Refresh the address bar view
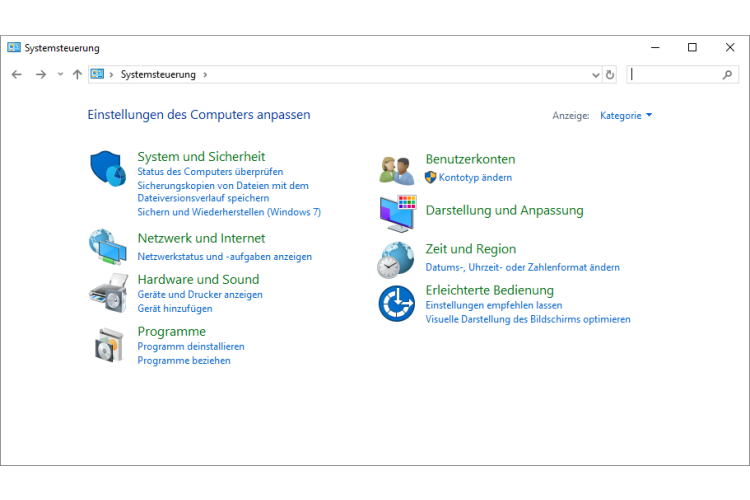 pos(610,74)
